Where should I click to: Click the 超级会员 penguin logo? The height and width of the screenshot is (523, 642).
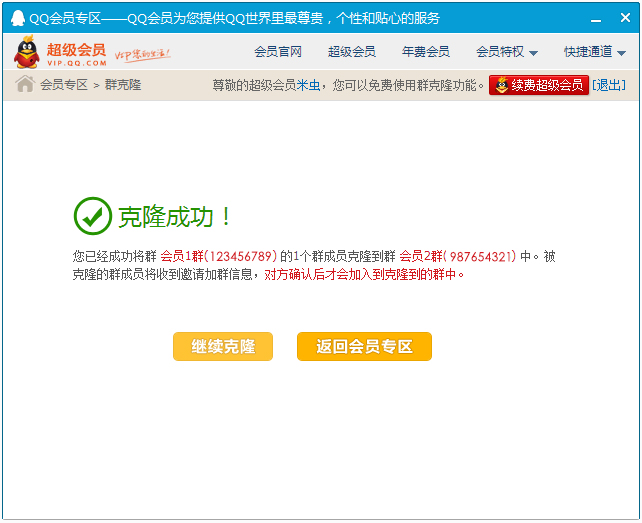tap(27, 52)
